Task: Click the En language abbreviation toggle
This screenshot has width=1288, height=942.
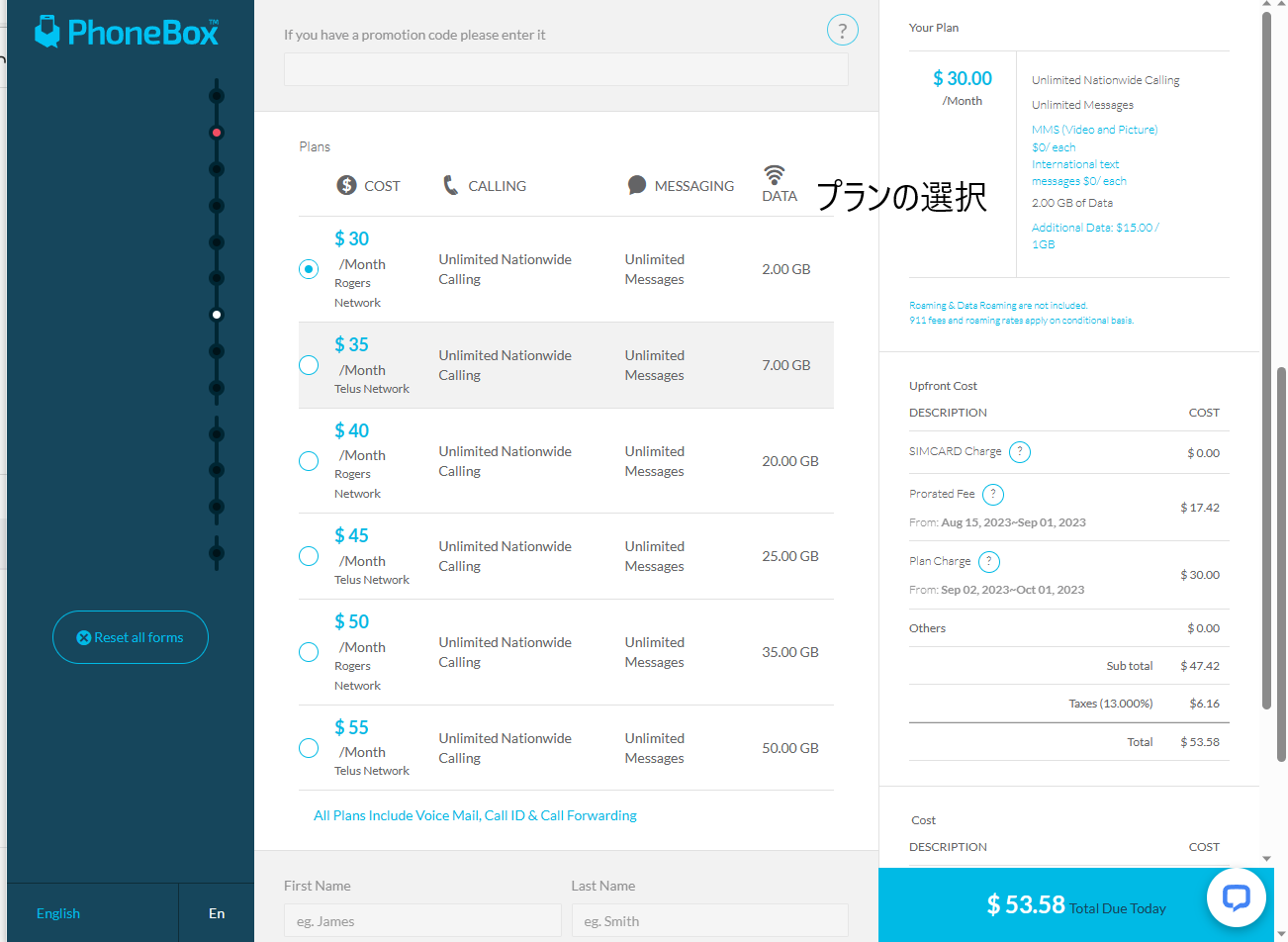Action: click(217, 913)
